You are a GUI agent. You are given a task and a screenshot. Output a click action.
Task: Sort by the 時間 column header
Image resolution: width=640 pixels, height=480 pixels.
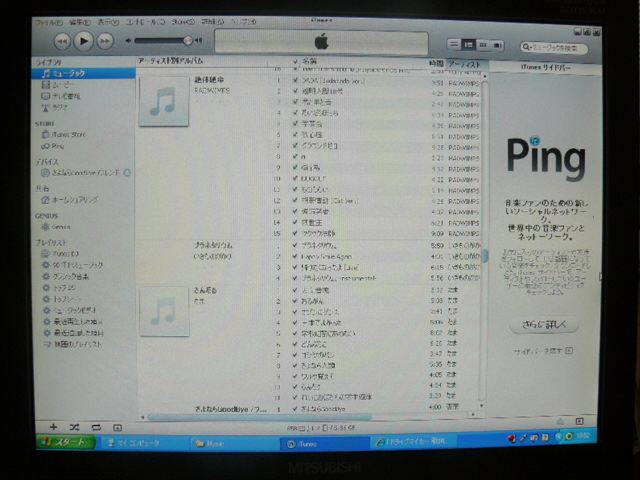point(436,64)
